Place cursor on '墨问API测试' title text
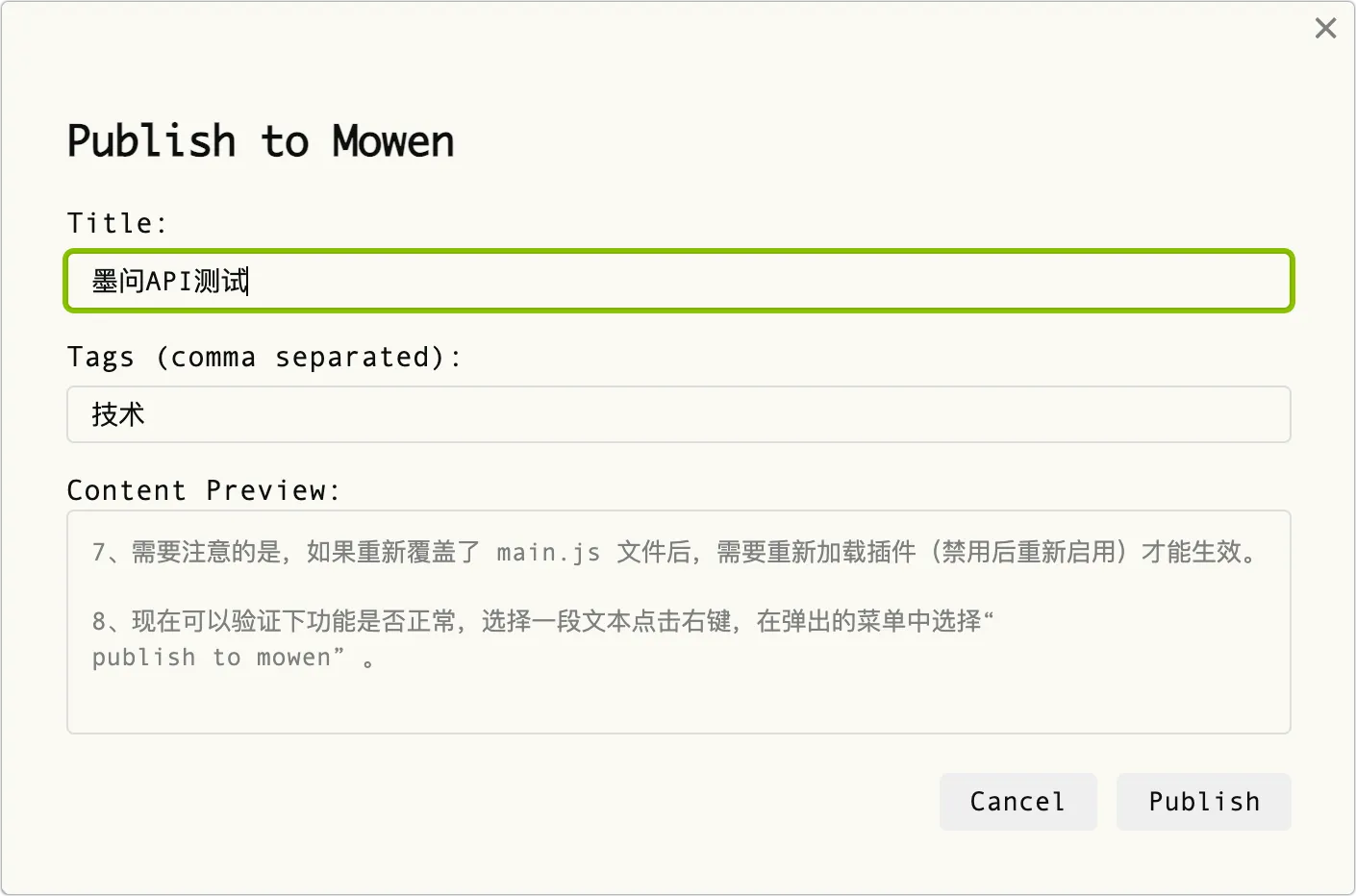 170,281
